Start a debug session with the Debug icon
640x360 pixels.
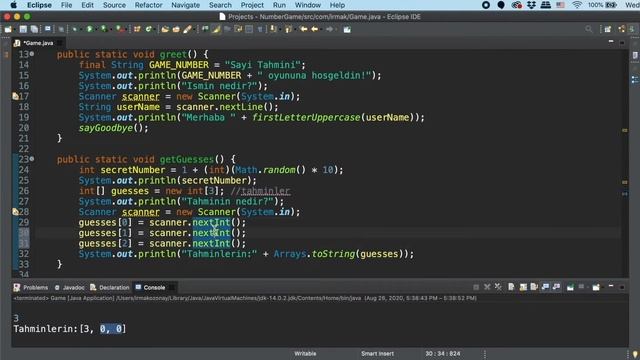pos(74,29)
